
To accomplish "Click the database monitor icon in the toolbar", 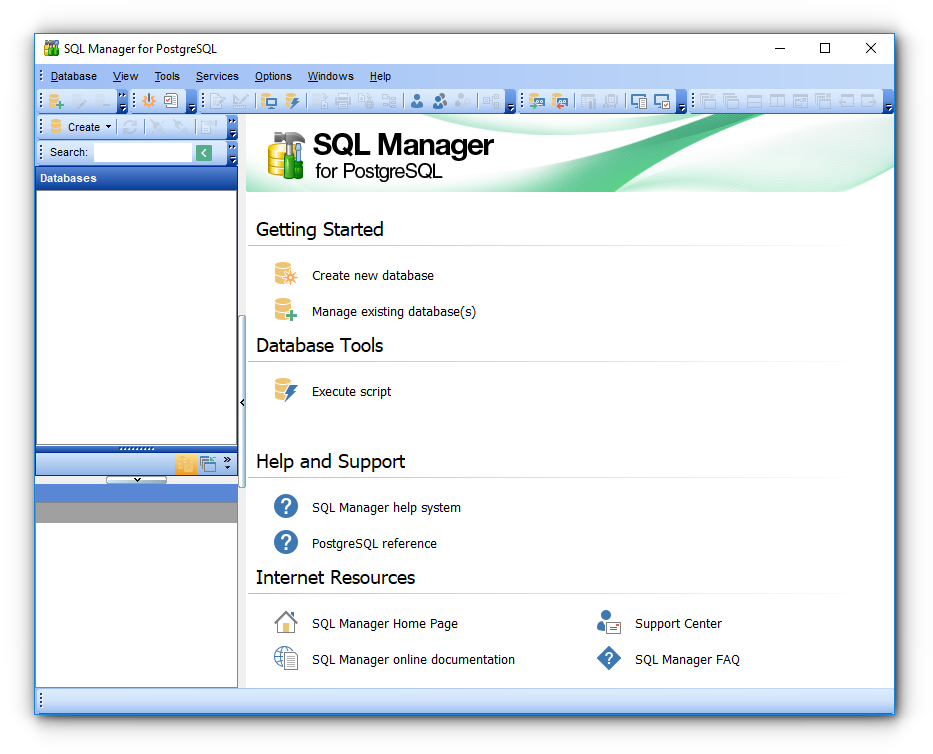I will pyautogui.click(x=269, y=102).
